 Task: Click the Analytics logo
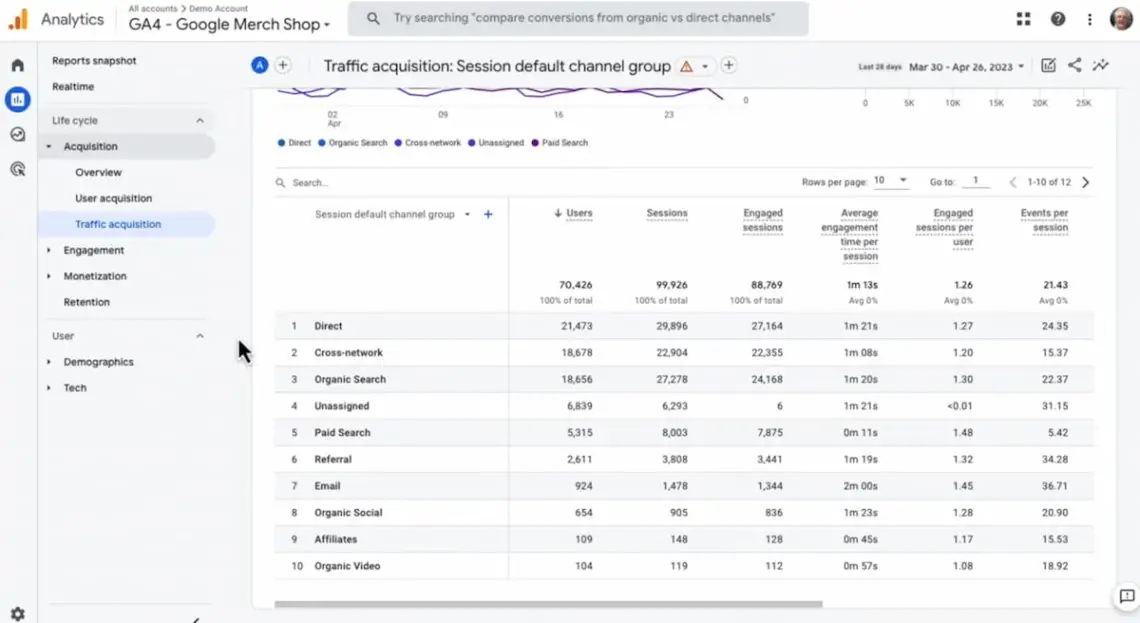pyautogui.click(x=18, y=19)
